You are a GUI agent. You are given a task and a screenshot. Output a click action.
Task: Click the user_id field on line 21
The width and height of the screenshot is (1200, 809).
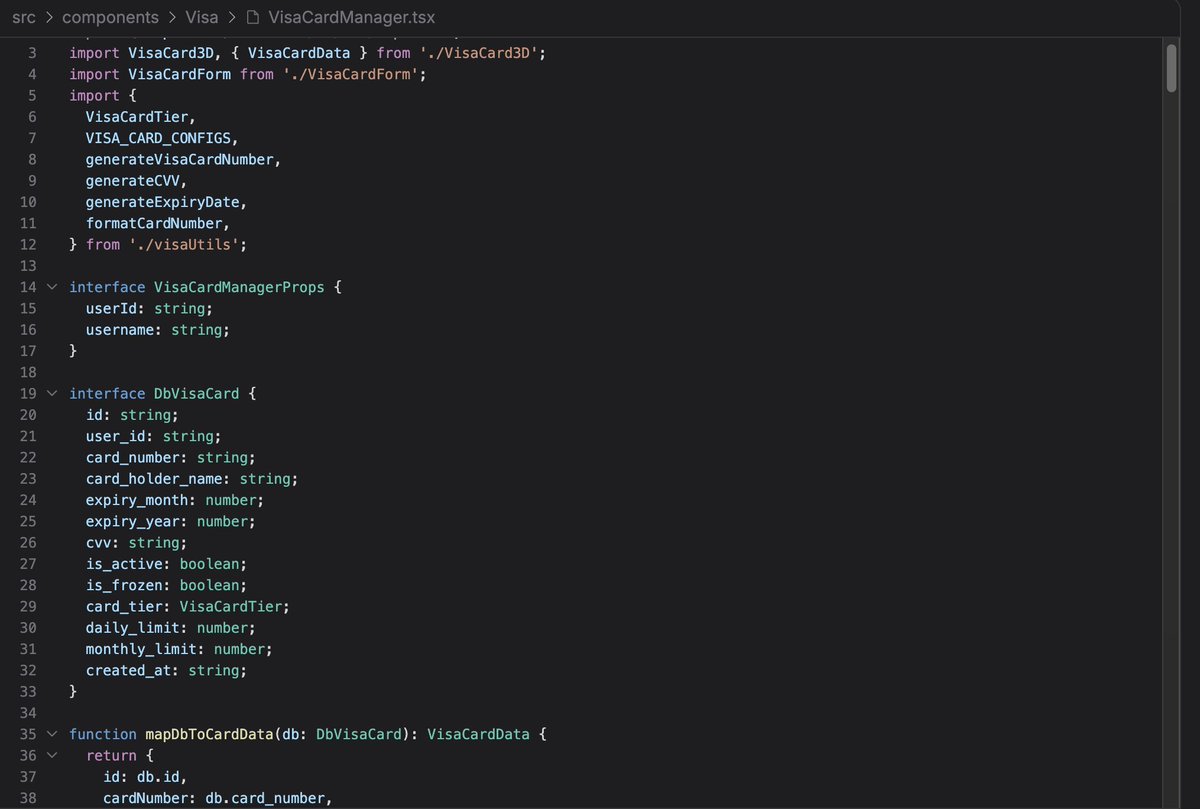tap(115, 436)
